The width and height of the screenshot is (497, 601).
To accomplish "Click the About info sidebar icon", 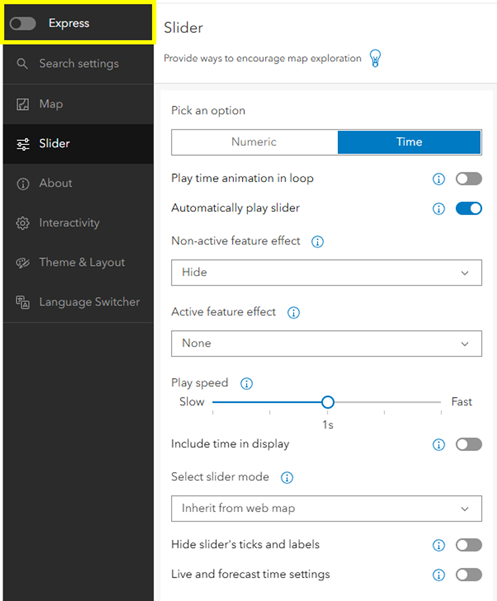I will [23, 184].
